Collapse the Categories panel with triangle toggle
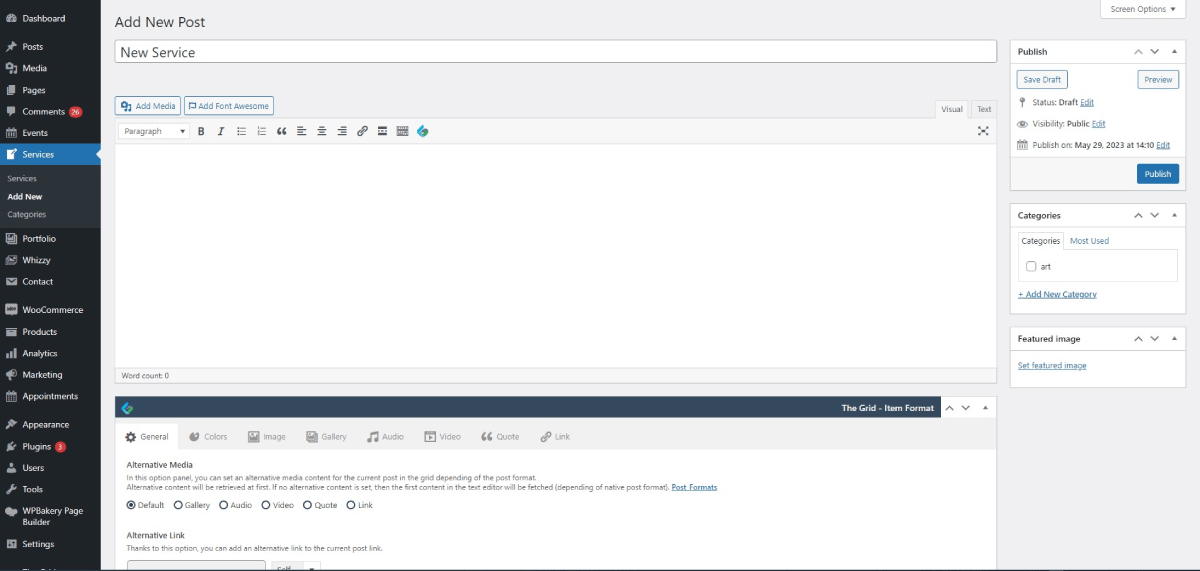Screen dimensions: 1200x571 [1176, 215]
